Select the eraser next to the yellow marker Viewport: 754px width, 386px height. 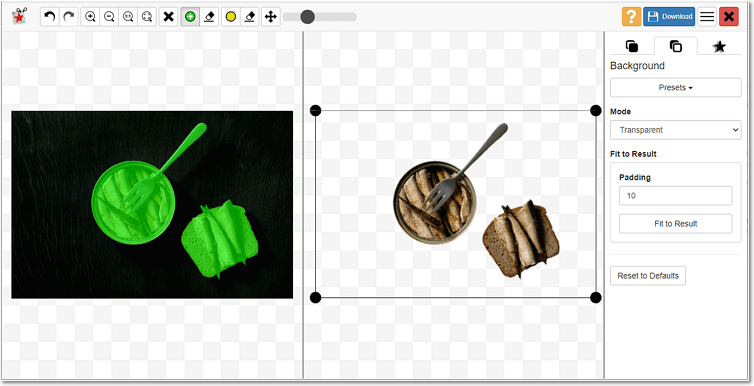point(250,17)
